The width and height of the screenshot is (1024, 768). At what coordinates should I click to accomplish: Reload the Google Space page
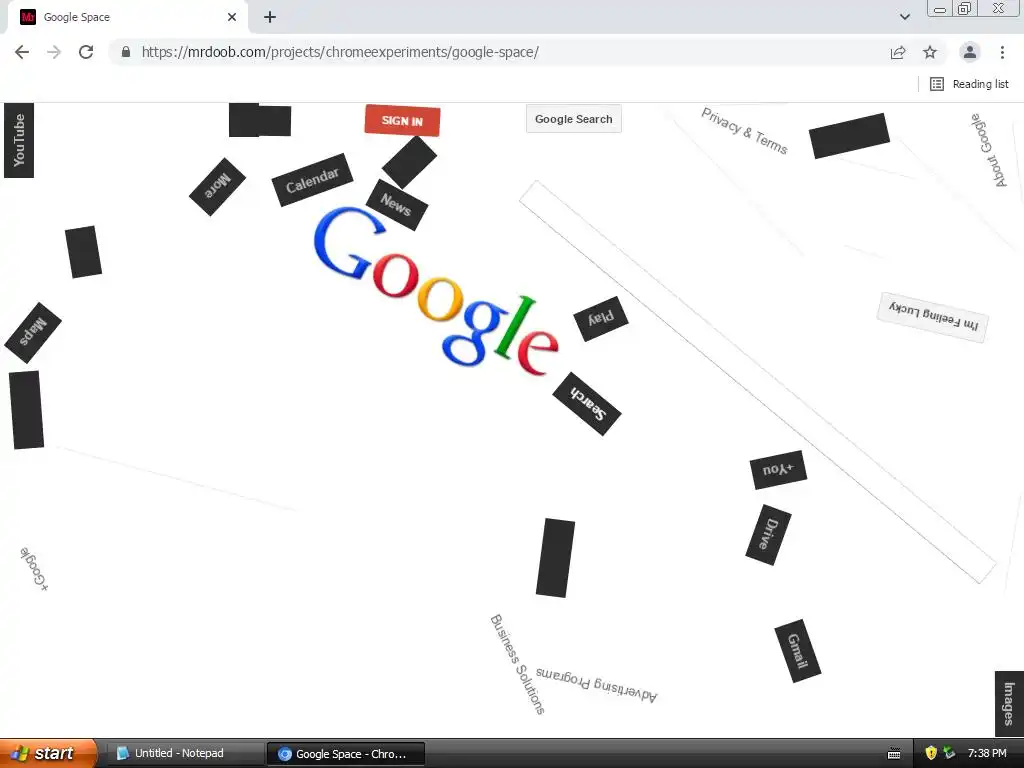click(86, 52)
